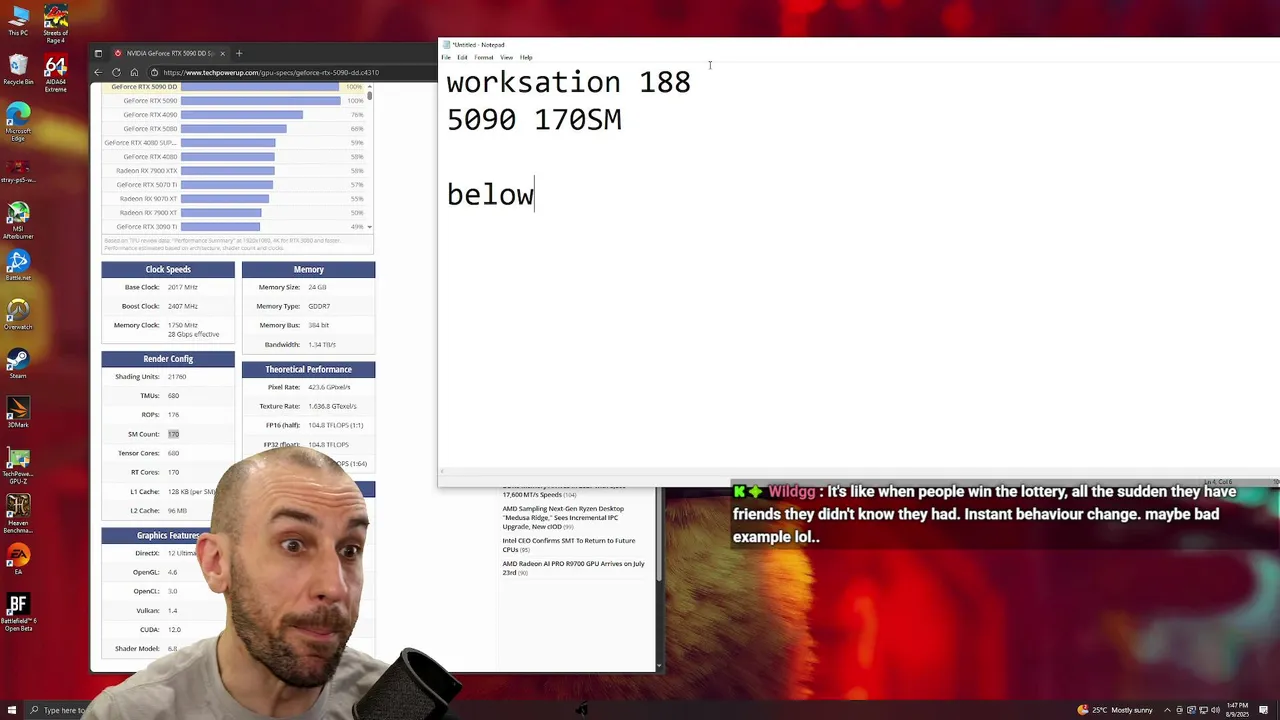Reload the TechPowerUp page

click(116, 72)
